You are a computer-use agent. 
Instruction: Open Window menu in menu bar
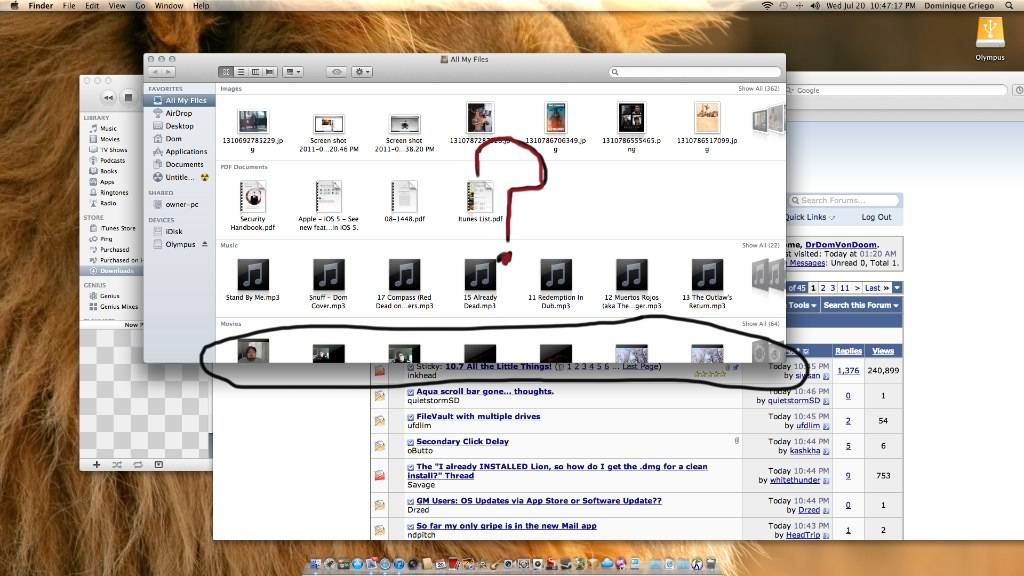(x=169, y=5)
